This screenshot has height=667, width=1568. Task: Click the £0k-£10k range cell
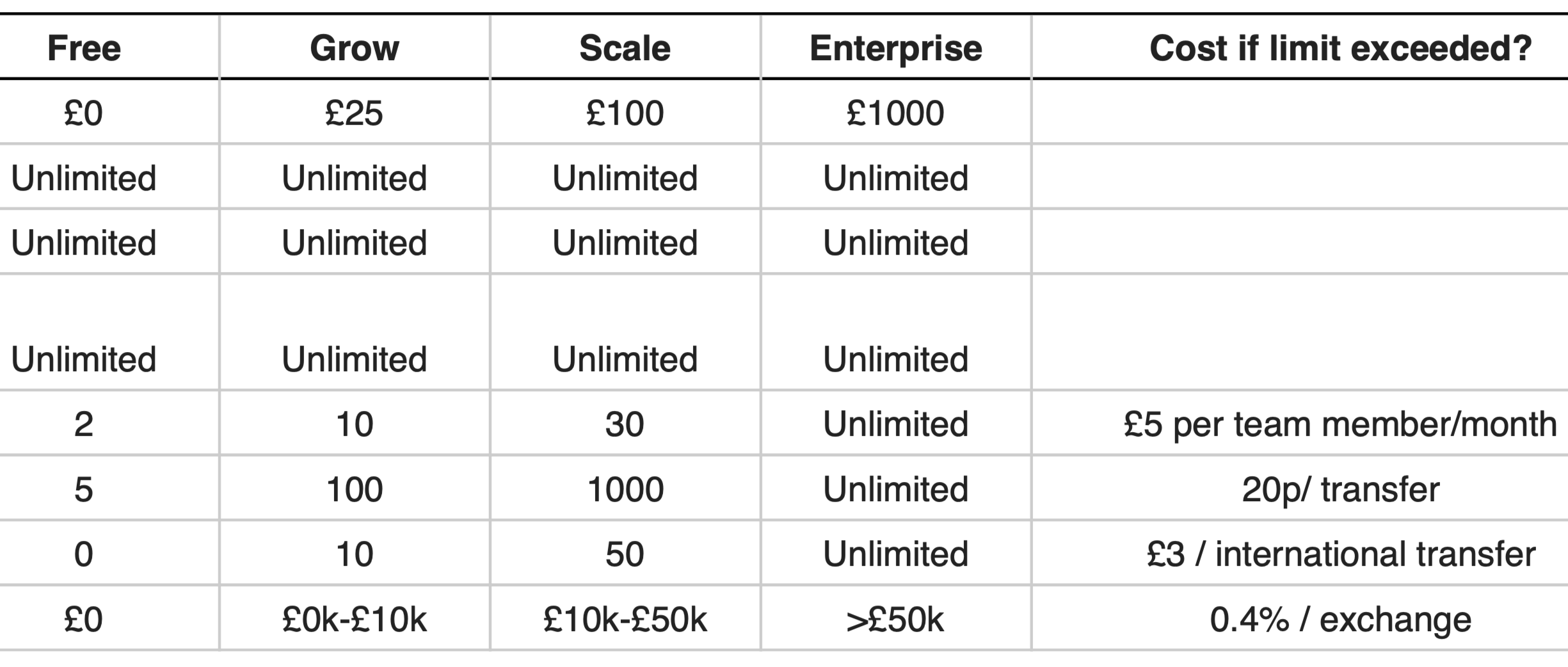click(354, 619)
